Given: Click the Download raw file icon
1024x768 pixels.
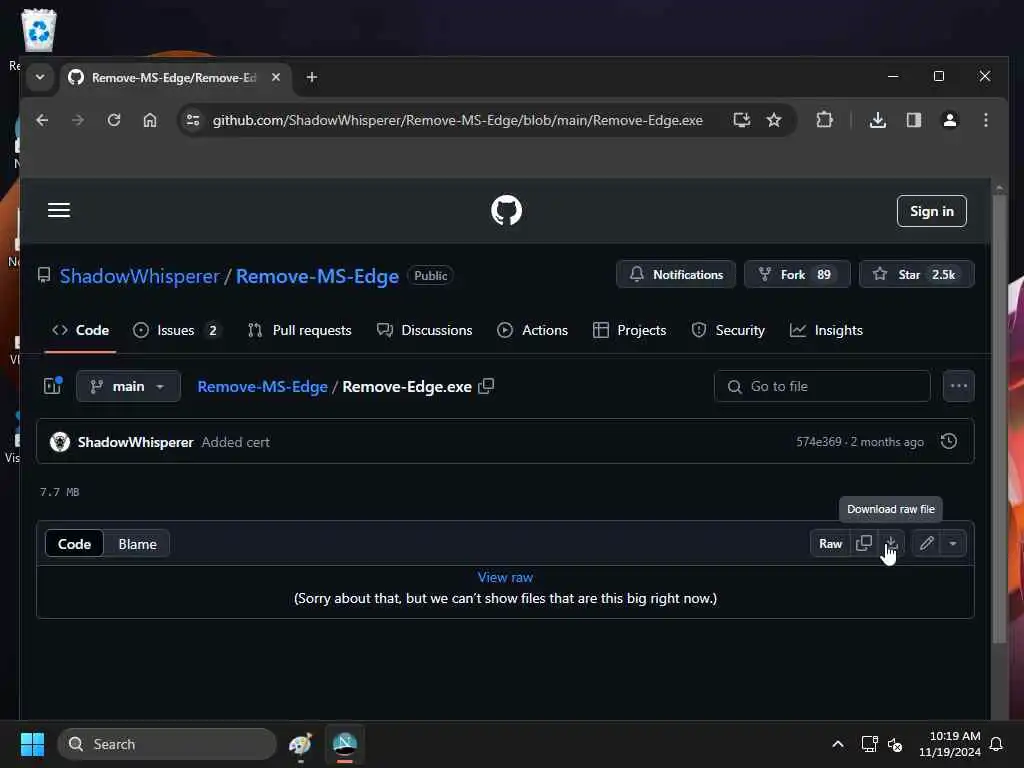Looking at the screenshot, I should 891,543.
